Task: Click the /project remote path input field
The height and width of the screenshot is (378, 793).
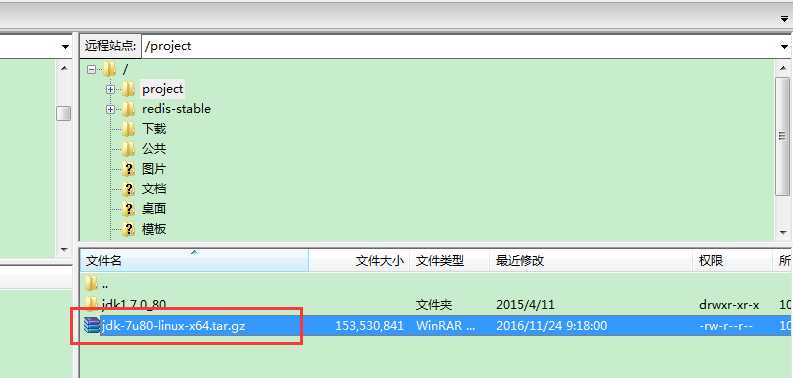Action: (459, 46)
